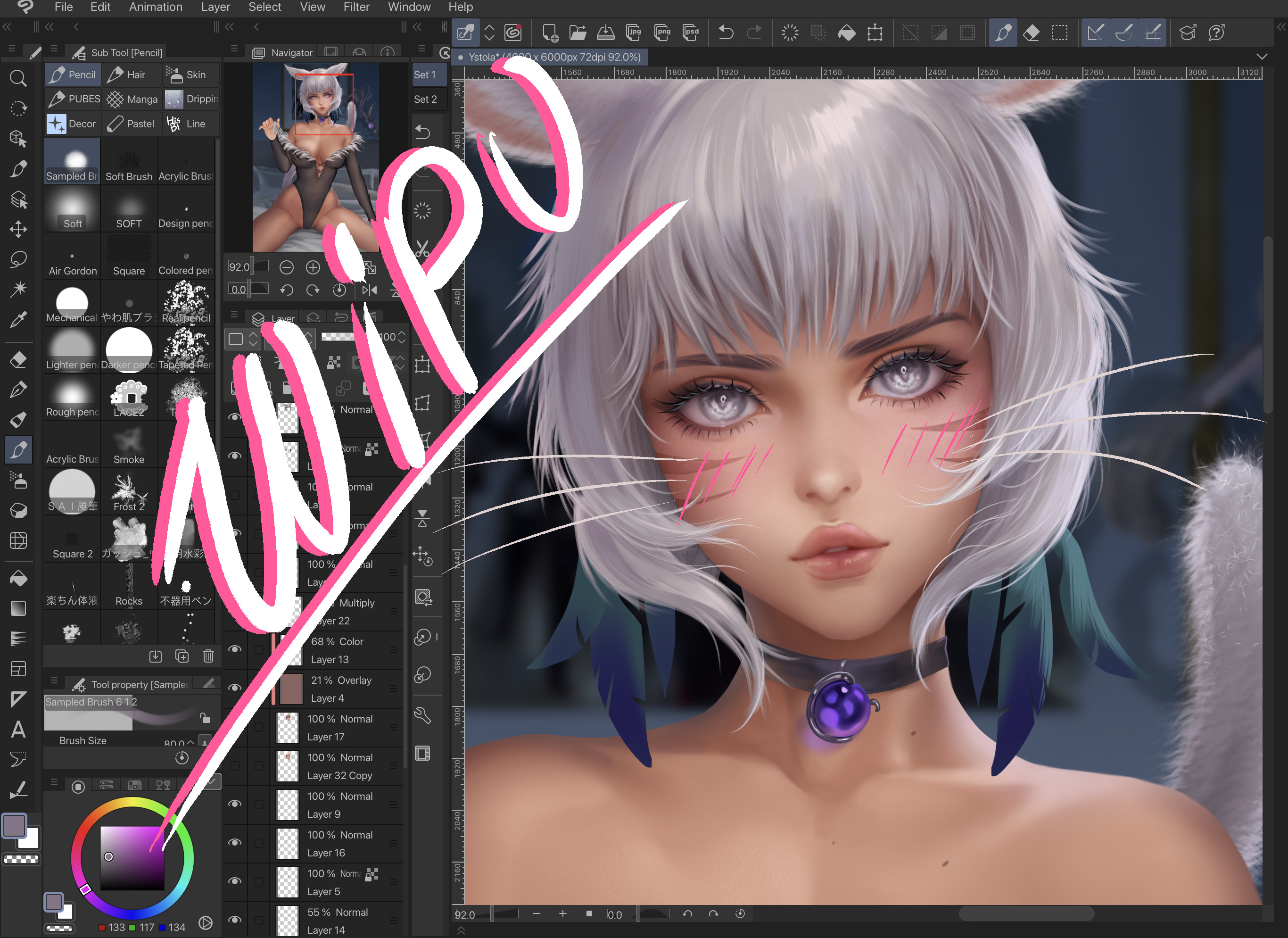The width and height of the screenshot is (1288, 938).
Task: Click the Ystola canvas document tab
Action: (549, 57)
